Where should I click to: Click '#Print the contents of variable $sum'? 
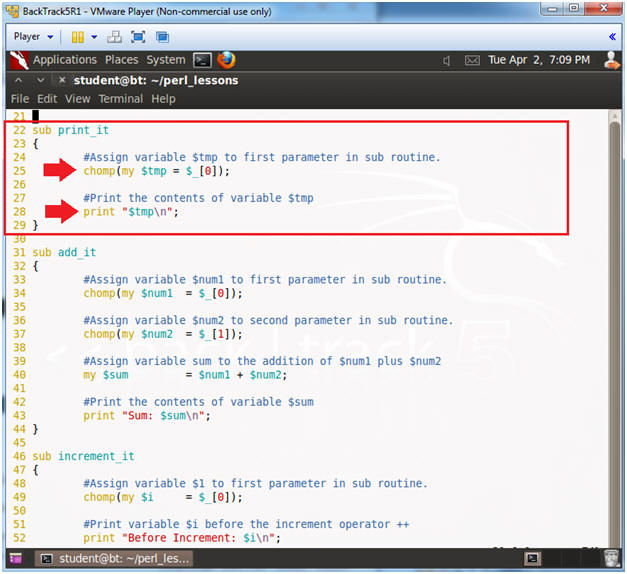pyautogui.click(x=198, y=402)
